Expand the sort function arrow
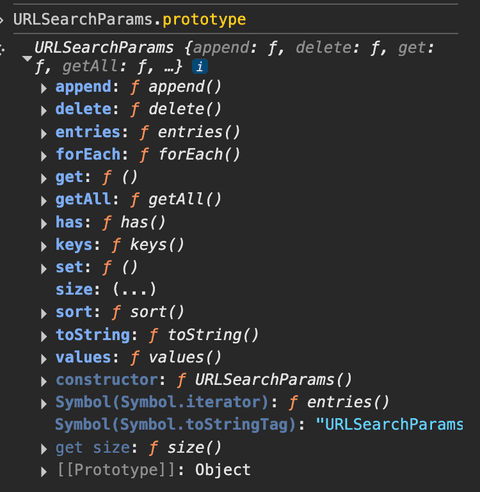This screenshot has width=480, height=492. 44,314
